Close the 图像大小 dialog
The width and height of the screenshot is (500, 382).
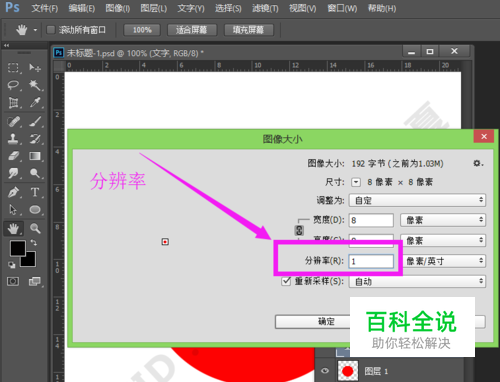click(484, 136)
